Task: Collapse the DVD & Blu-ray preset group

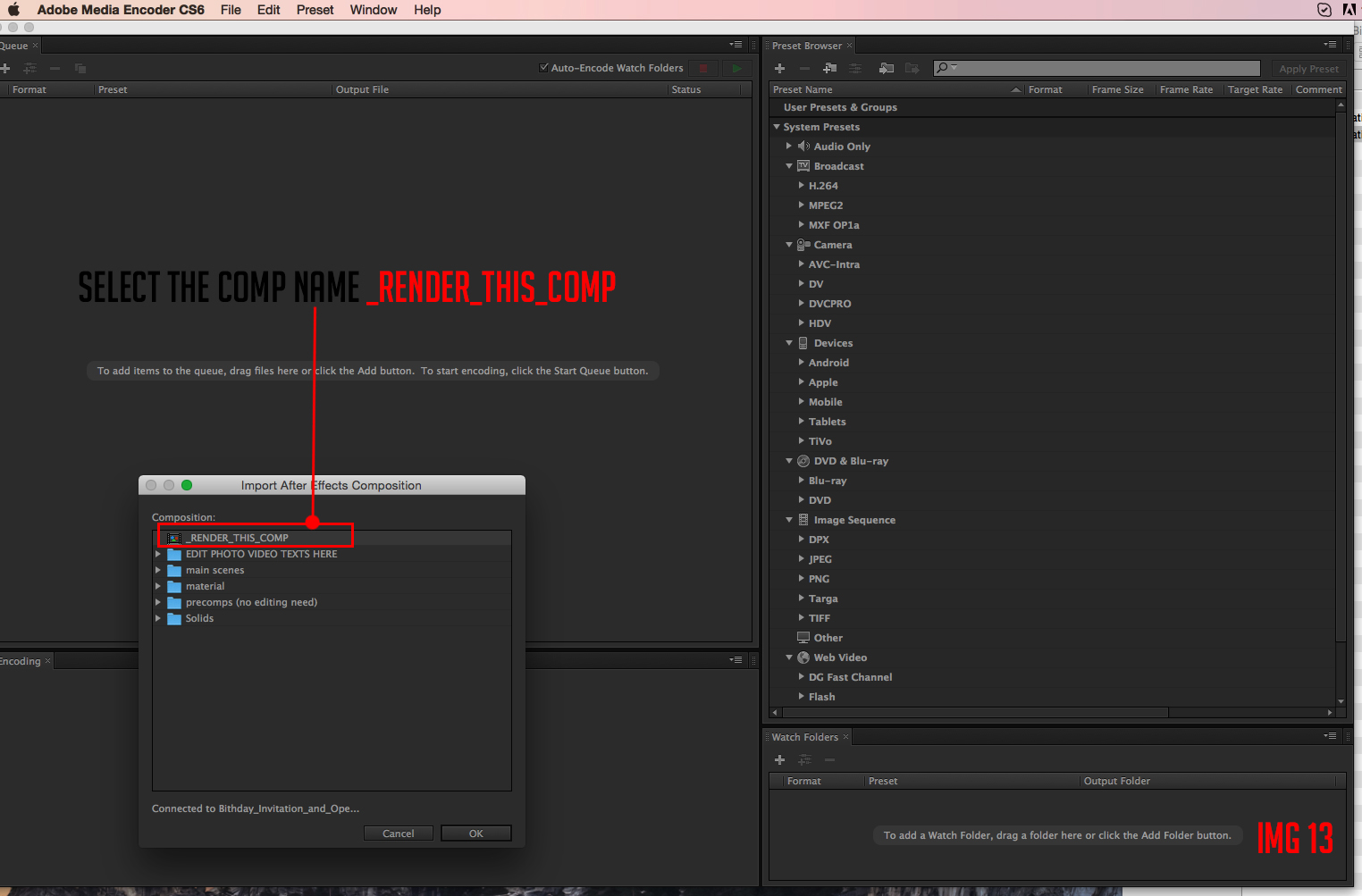Action: coord(789,461)
